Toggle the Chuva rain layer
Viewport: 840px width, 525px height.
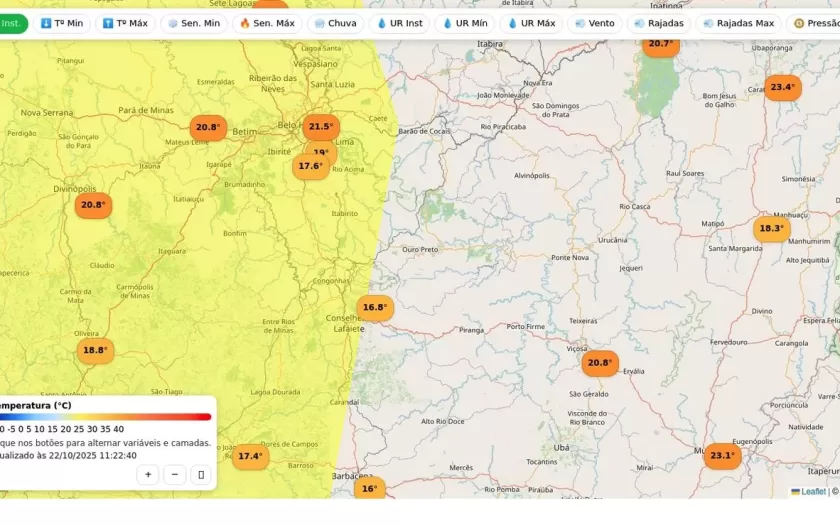tap(334, 23)
